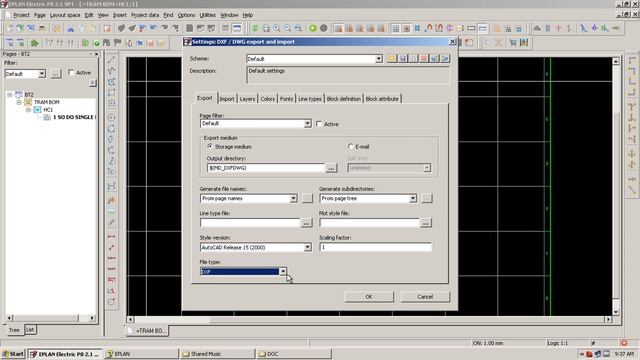Image resolution: width=640 pixels, height=360 pixels.
Task: Open the Project data menu
Action: (145, 15)
